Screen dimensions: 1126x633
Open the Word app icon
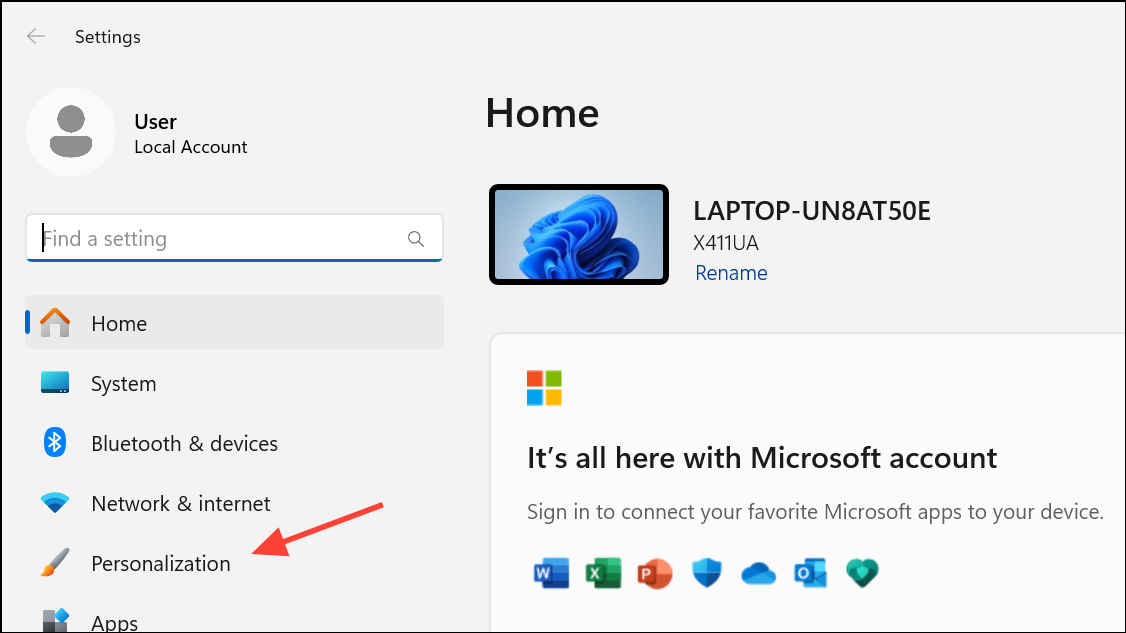point(551,572)
